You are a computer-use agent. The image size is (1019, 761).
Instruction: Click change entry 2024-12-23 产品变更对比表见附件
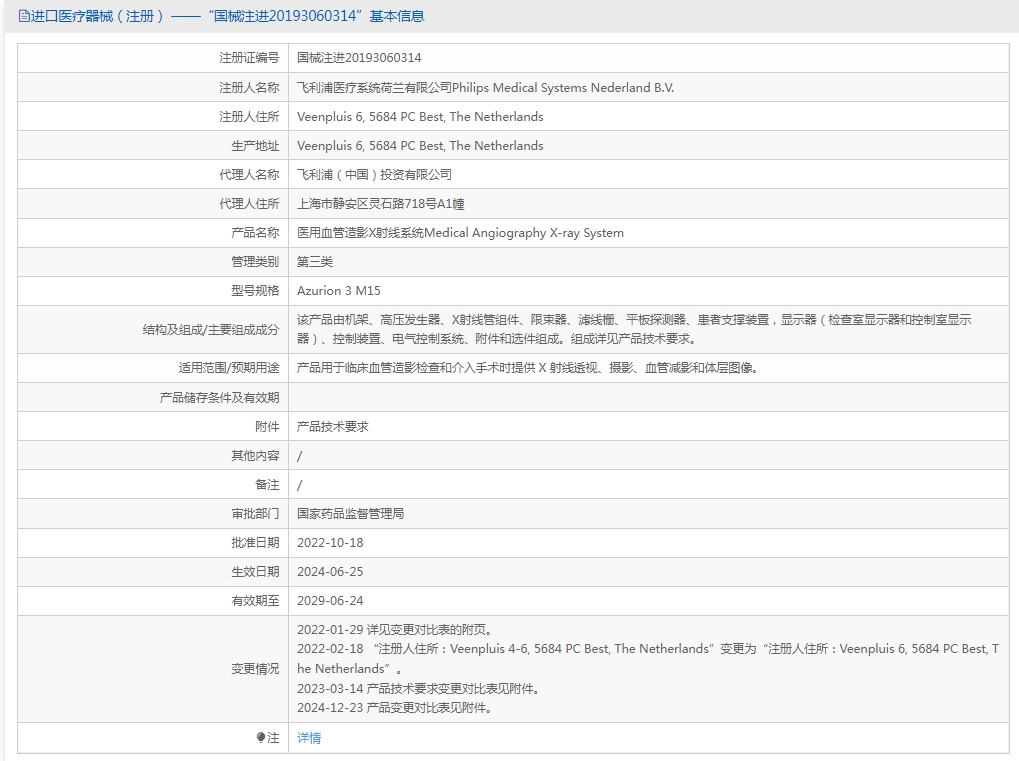tap(394, 708)
